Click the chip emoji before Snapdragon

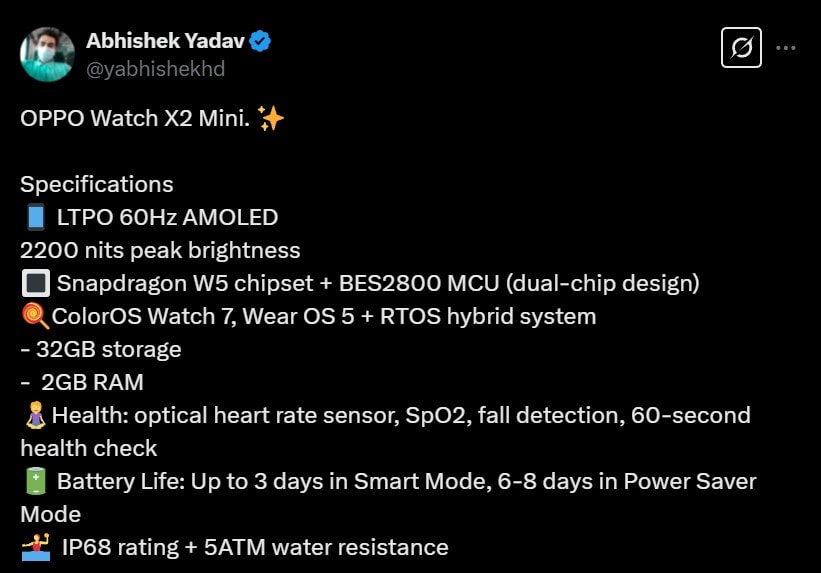pos(34,284)
